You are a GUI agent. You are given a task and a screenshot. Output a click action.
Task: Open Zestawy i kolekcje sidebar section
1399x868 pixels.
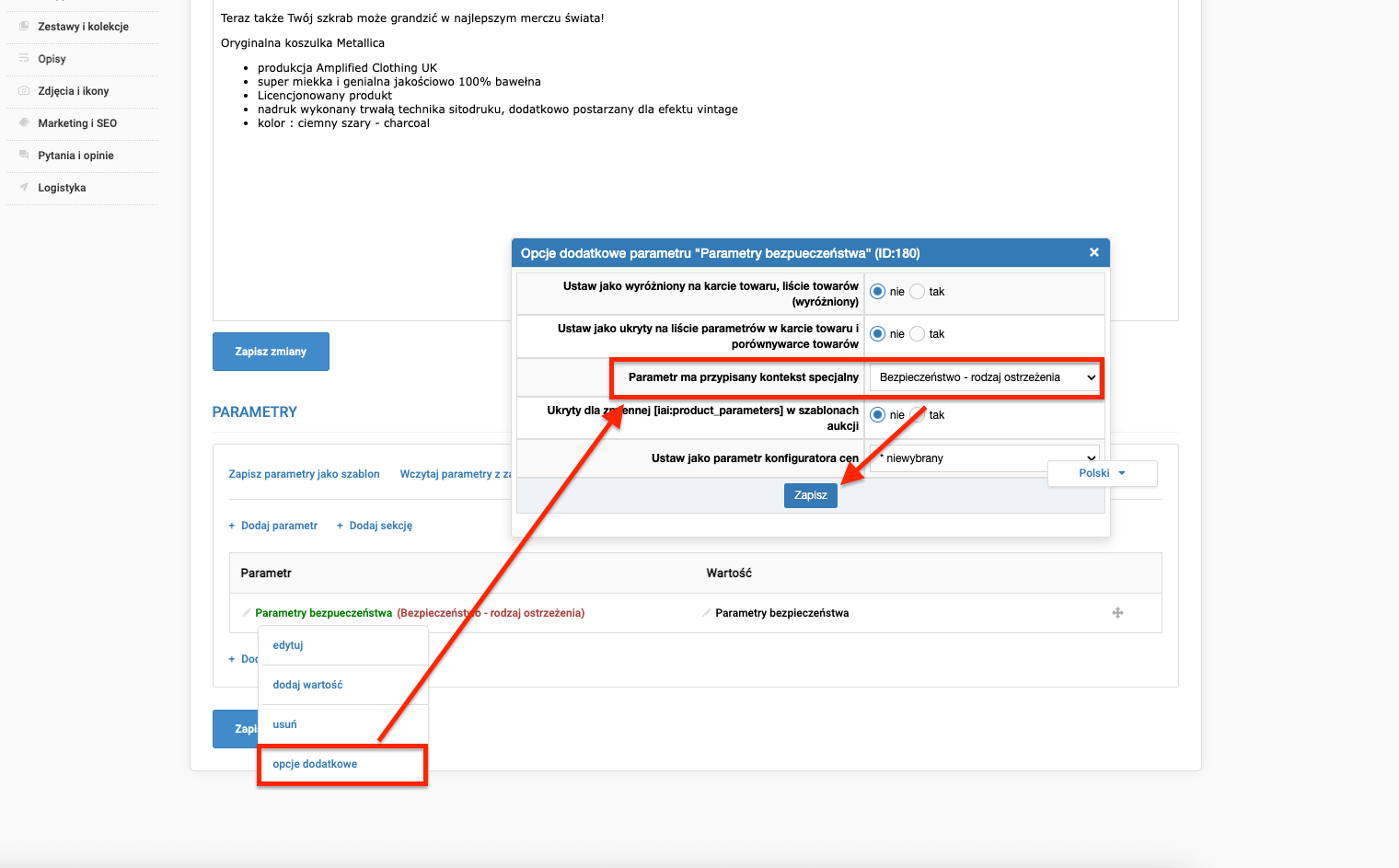click(83, 27)
